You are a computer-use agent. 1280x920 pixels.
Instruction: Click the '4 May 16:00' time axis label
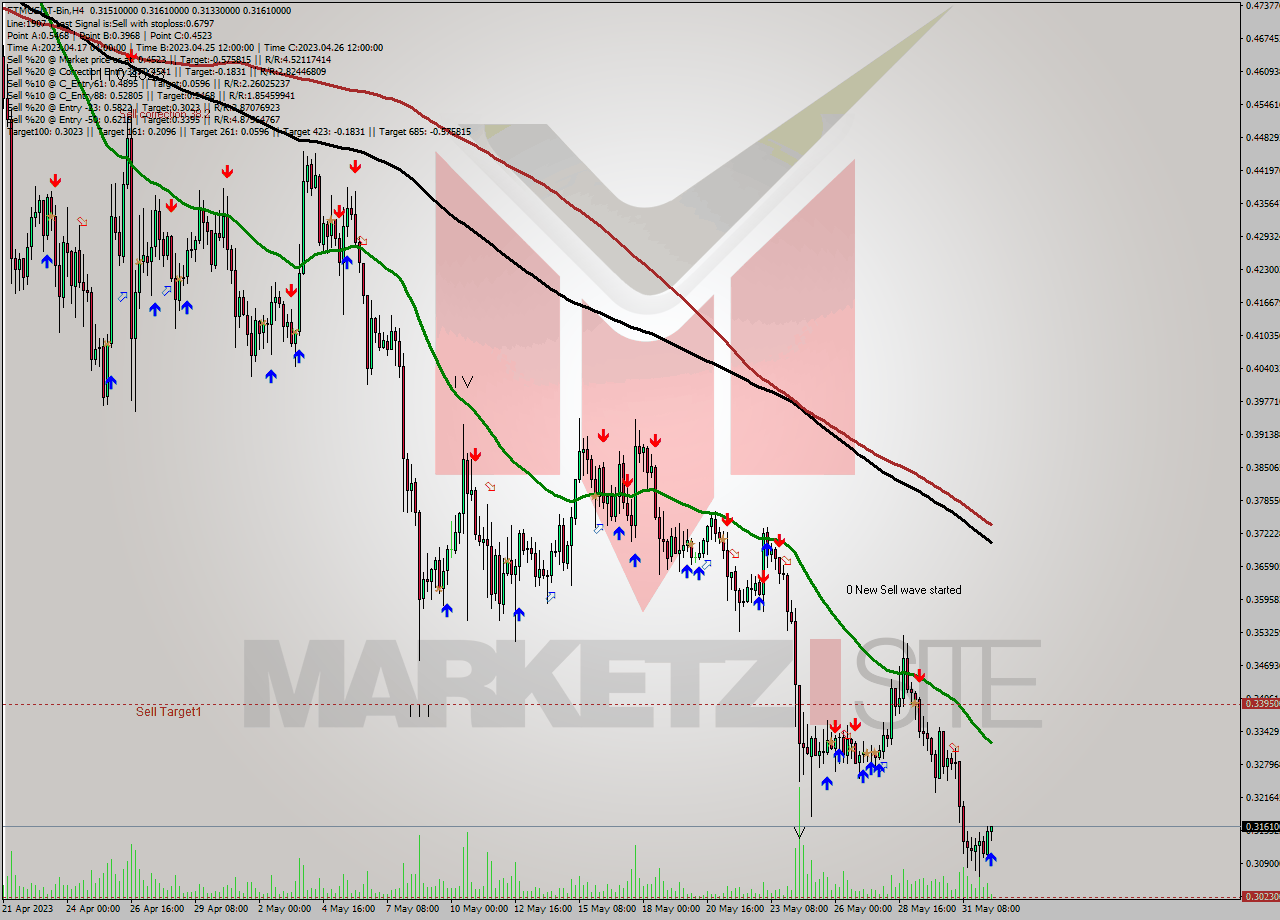tap(349, 909)
